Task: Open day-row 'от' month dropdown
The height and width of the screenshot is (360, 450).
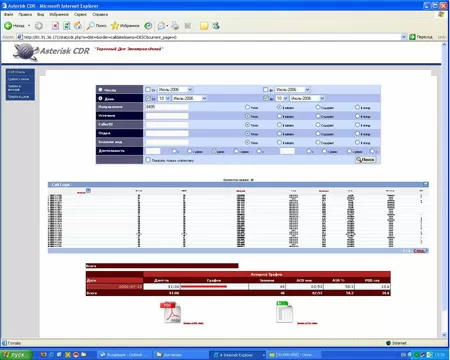Action: [189, 98]
